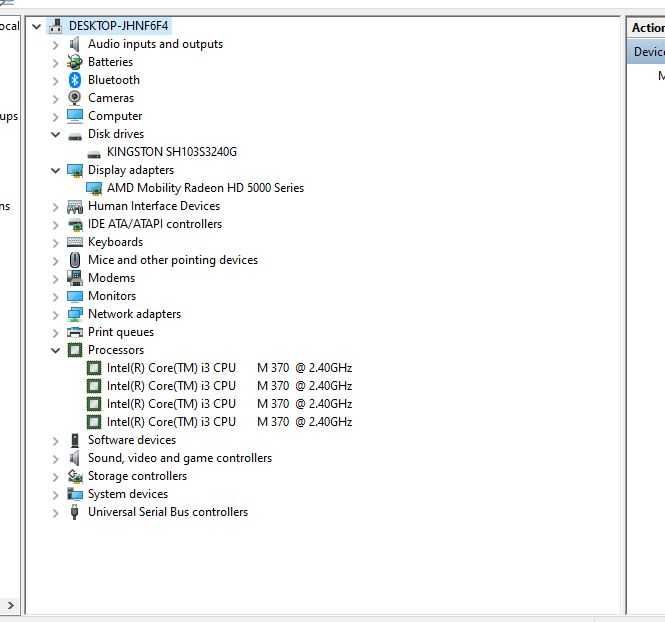This screenshot has height=622, width=665.
Task: Select the System devices label
Action: [x=128, y=494]
